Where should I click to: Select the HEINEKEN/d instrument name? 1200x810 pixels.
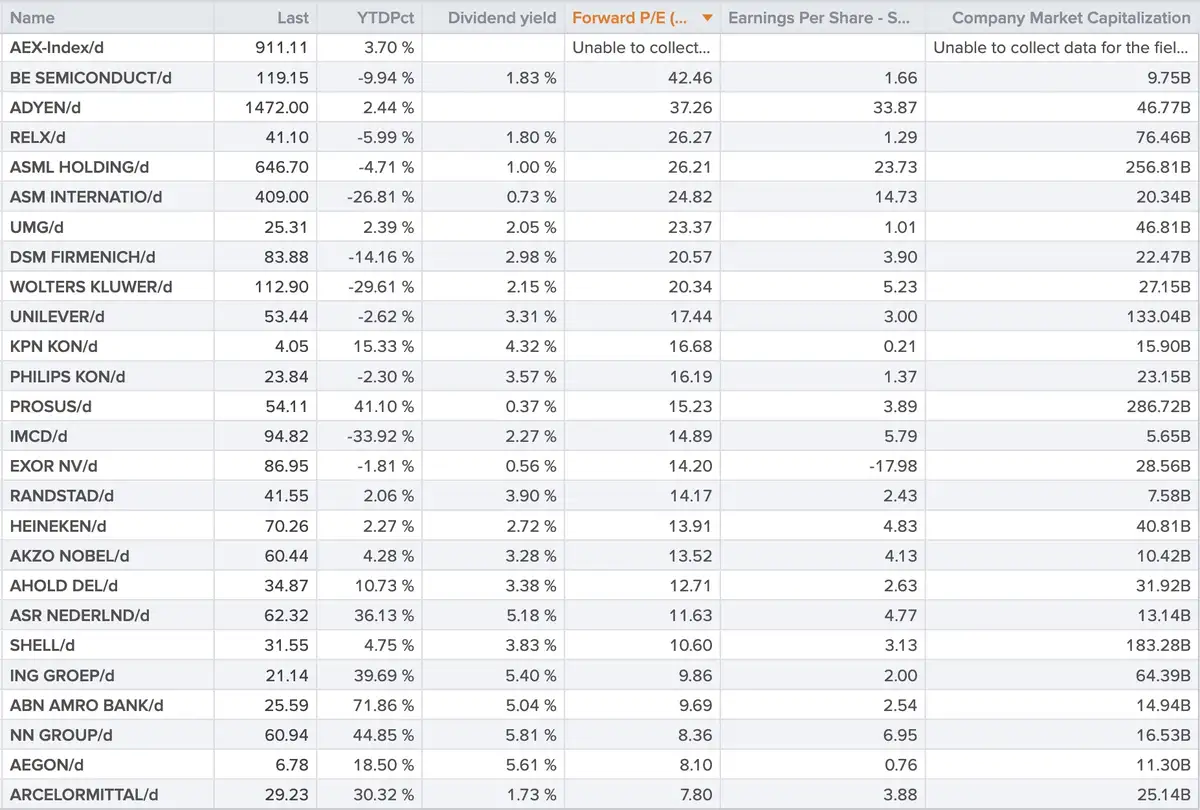[58, 527]
